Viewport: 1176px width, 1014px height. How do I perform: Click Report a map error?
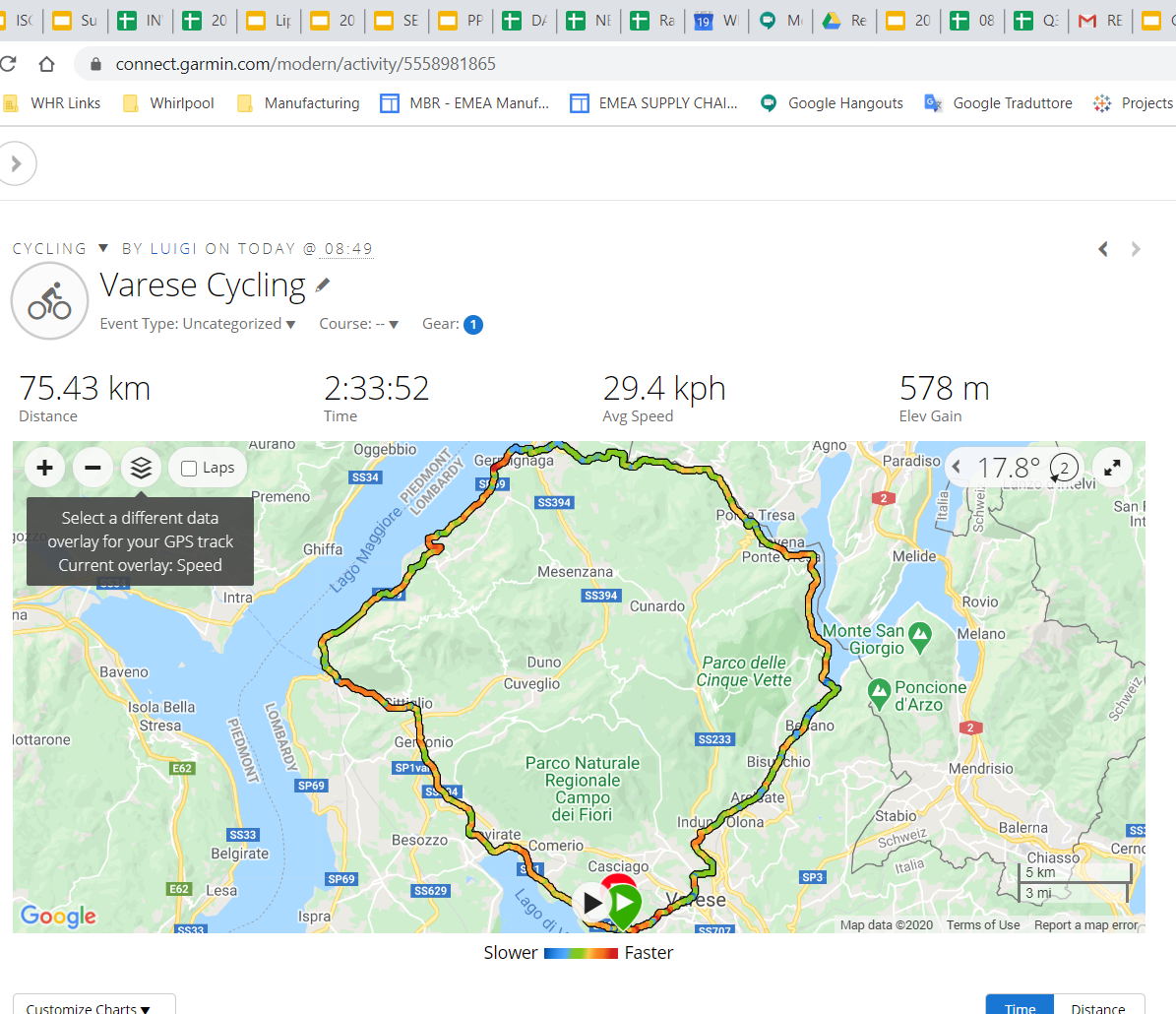click(x=1086, y=924)
